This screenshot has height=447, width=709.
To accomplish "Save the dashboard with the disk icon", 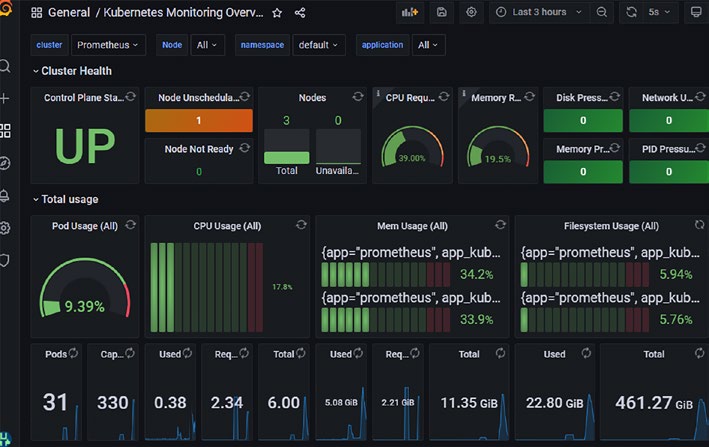I will click(x=441, y=12).
